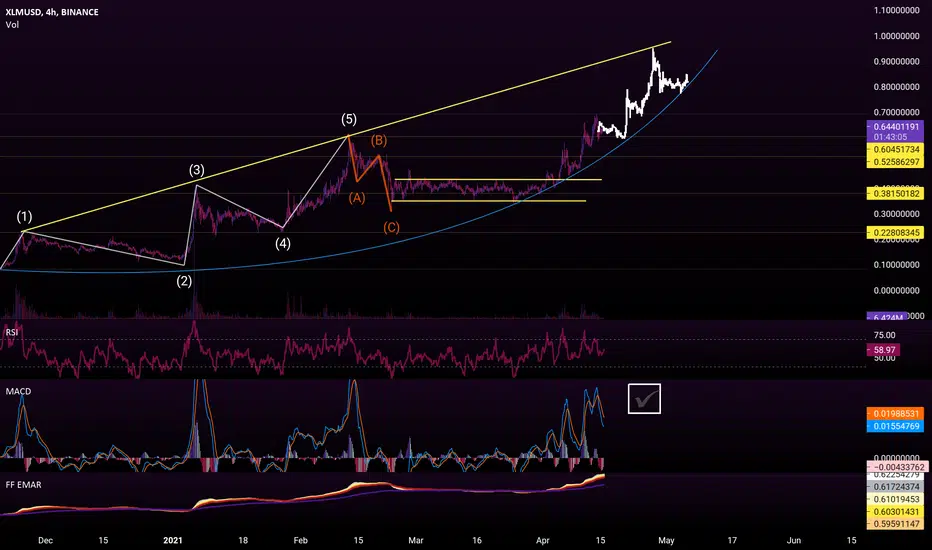Click the 0.80000000 price scale value

896,87
